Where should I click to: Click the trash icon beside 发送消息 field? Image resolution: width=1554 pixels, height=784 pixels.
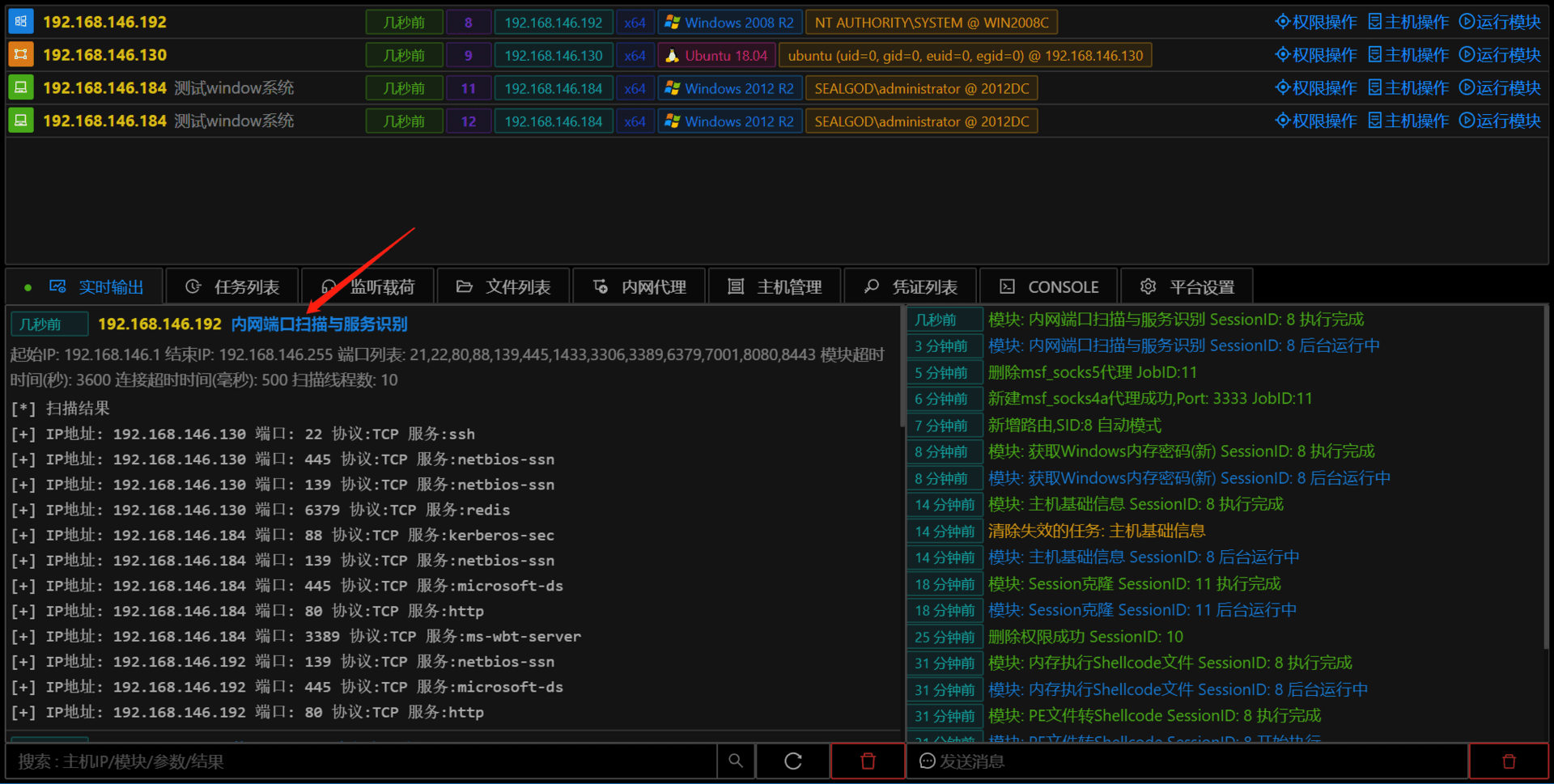(x=1509, y=761)
